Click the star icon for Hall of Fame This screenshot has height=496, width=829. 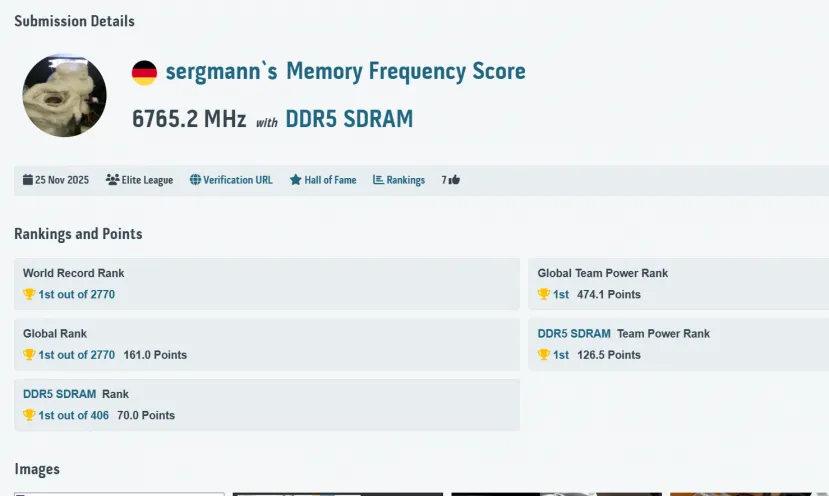(x=296, y=180)
